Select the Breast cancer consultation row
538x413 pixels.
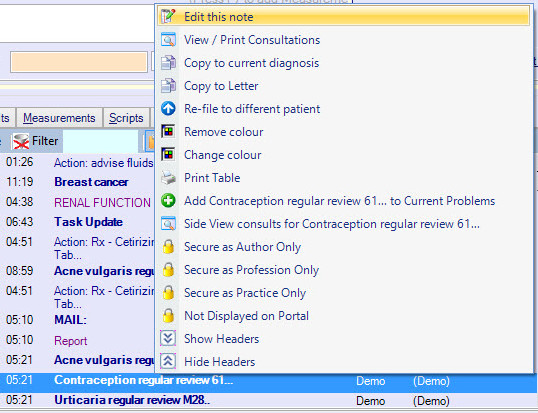pyautogui.click(x=78, y=182)
